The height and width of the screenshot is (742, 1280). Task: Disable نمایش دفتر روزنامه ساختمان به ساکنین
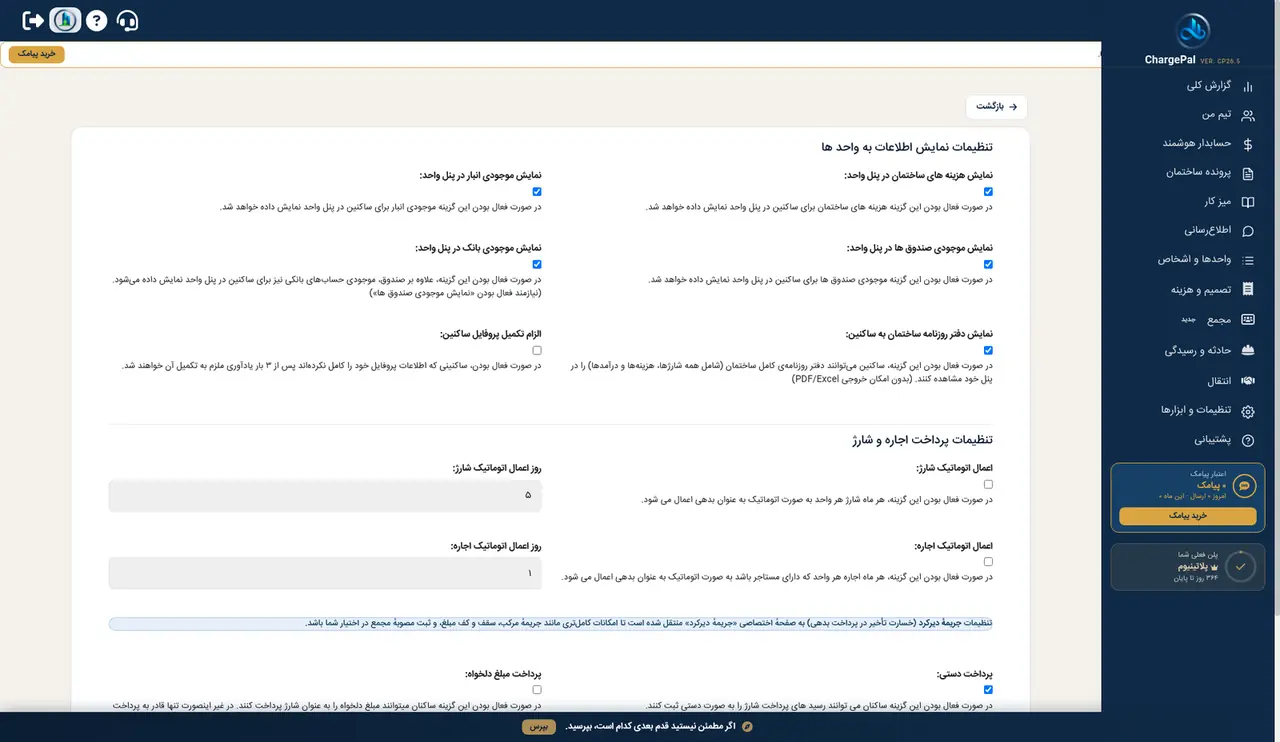coord(988,350)
